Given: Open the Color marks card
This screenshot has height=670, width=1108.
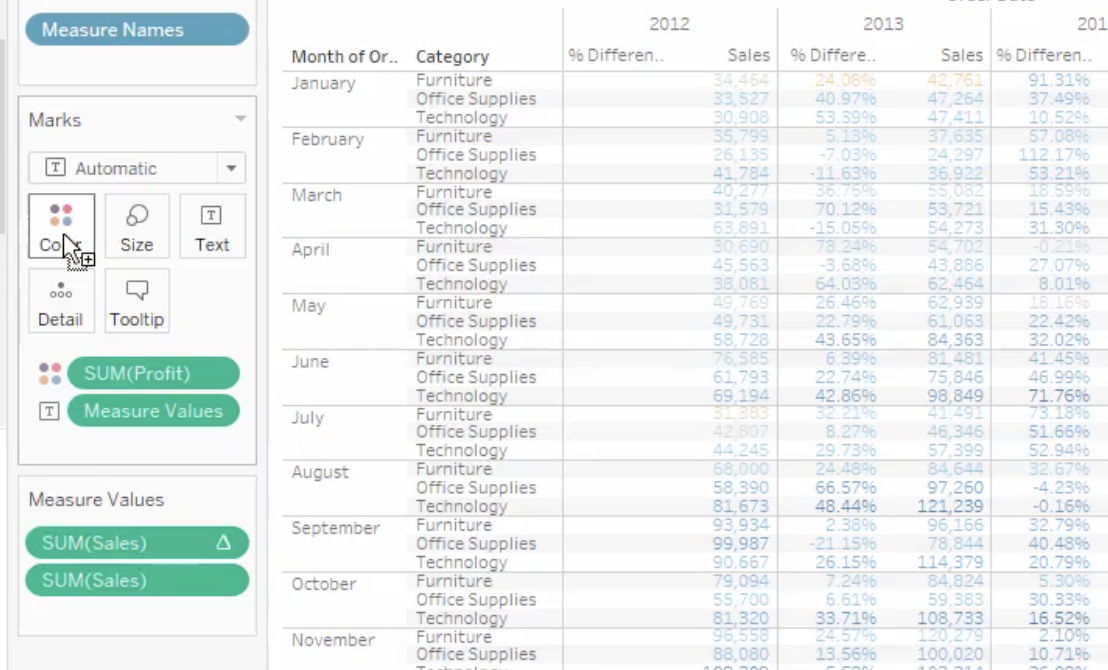Looking at the screenshot, I should click(x=61, y=226).
